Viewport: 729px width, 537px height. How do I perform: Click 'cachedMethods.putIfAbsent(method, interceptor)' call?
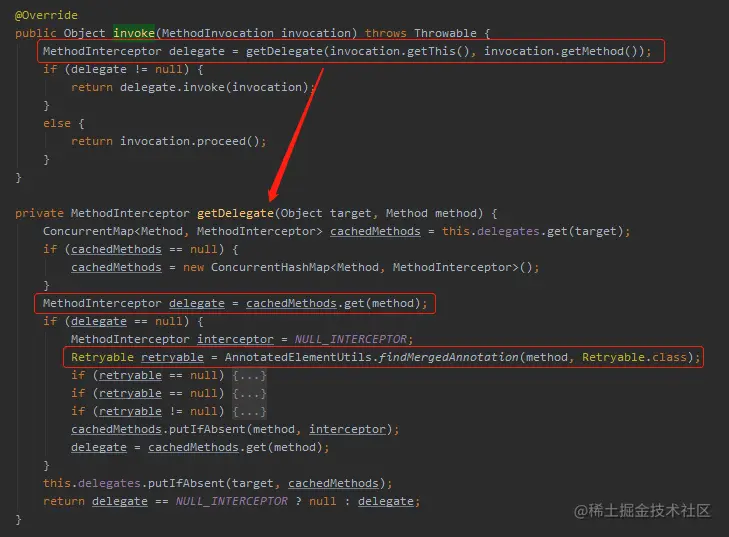(232, 429)
